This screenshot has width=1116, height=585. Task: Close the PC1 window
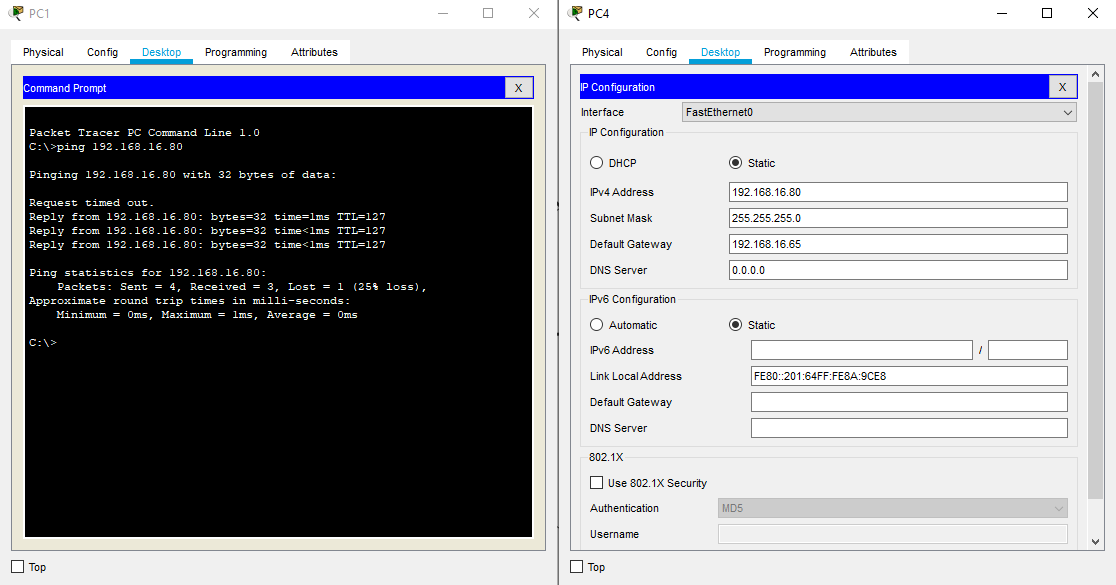(534, 13)
